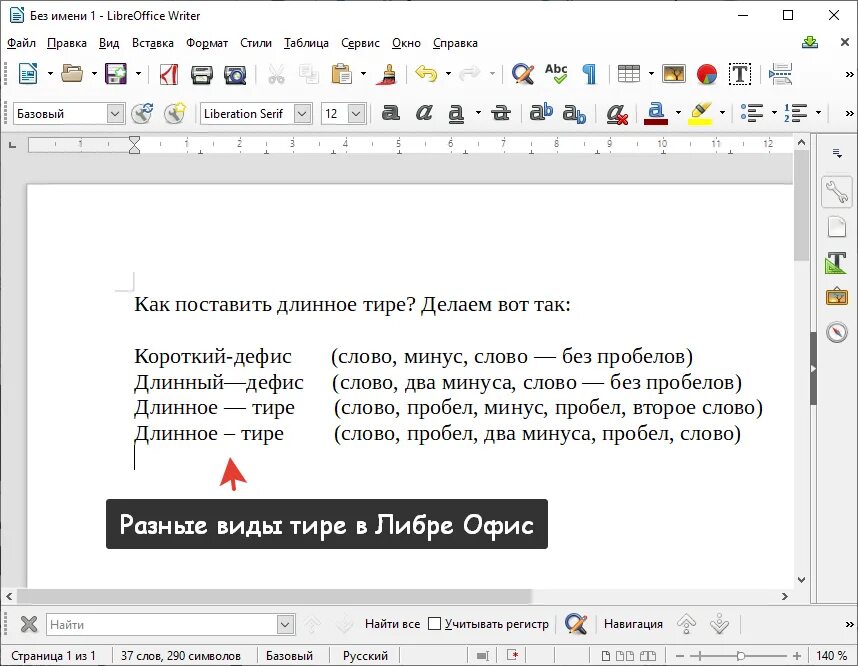Export directly as PDF

[169, 74]
